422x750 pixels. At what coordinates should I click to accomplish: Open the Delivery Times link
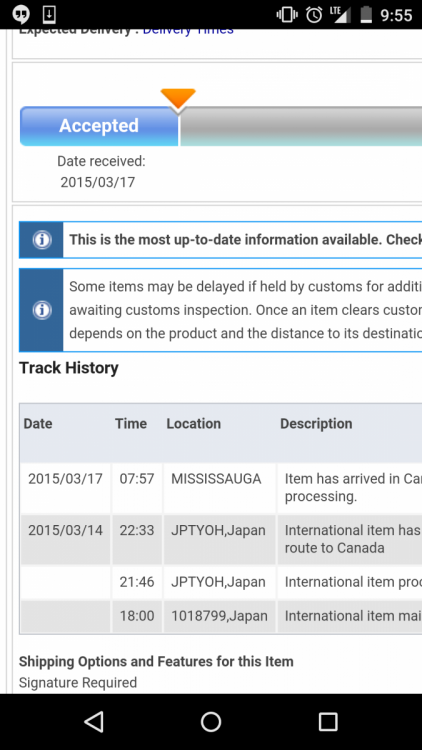(188, 32)
